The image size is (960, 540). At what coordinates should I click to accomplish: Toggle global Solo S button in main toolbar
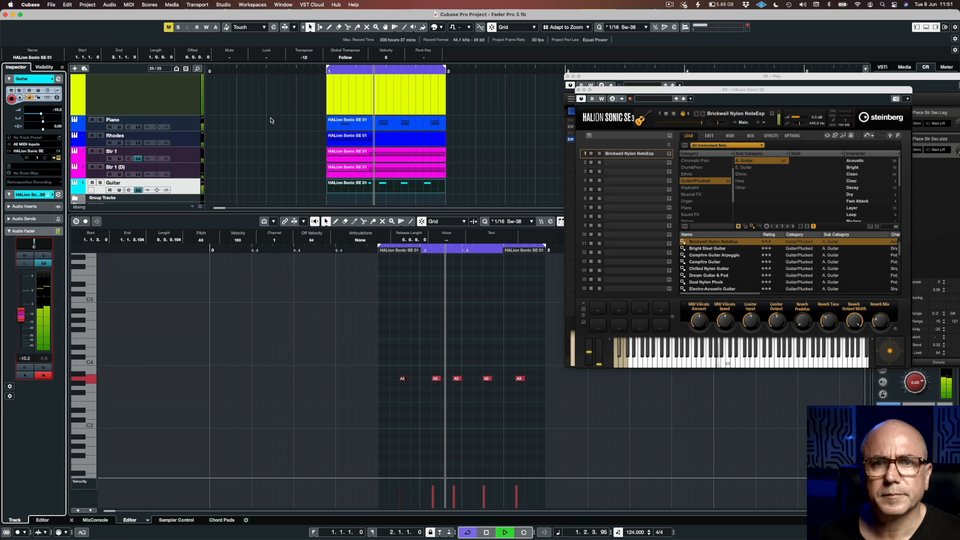178,27
